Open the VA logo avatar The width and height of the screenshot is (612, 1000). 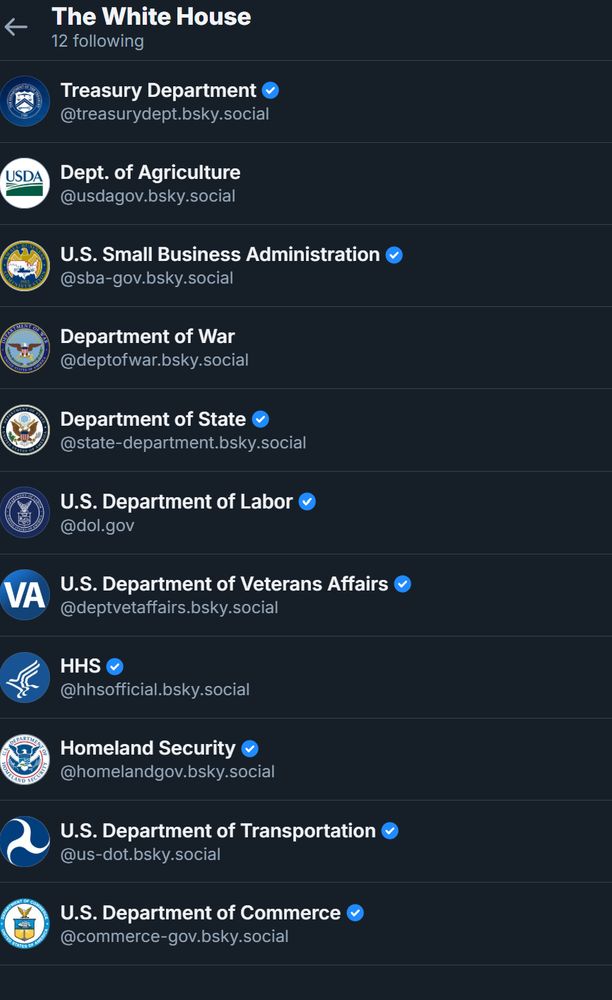[x=25, y=595]
